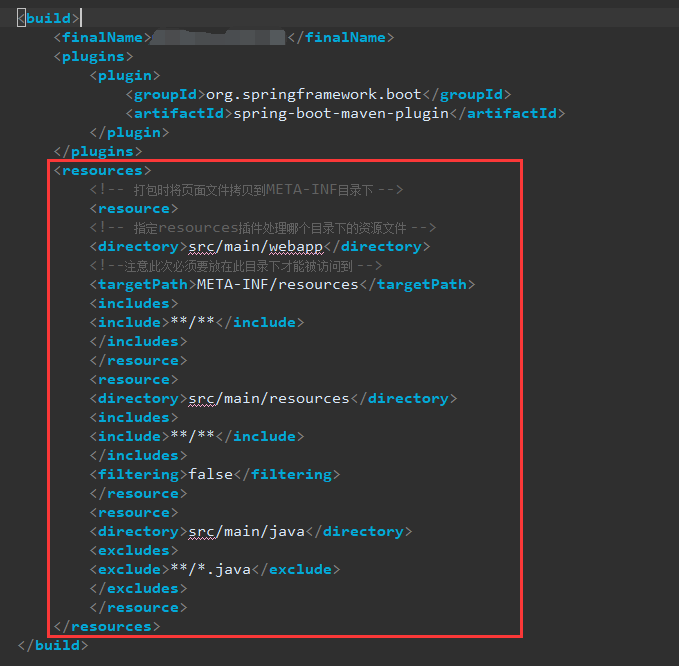Click the closing filtering tag
Image resolution: width=679 pixels, height=666 pixels.
tap(287, 474)
